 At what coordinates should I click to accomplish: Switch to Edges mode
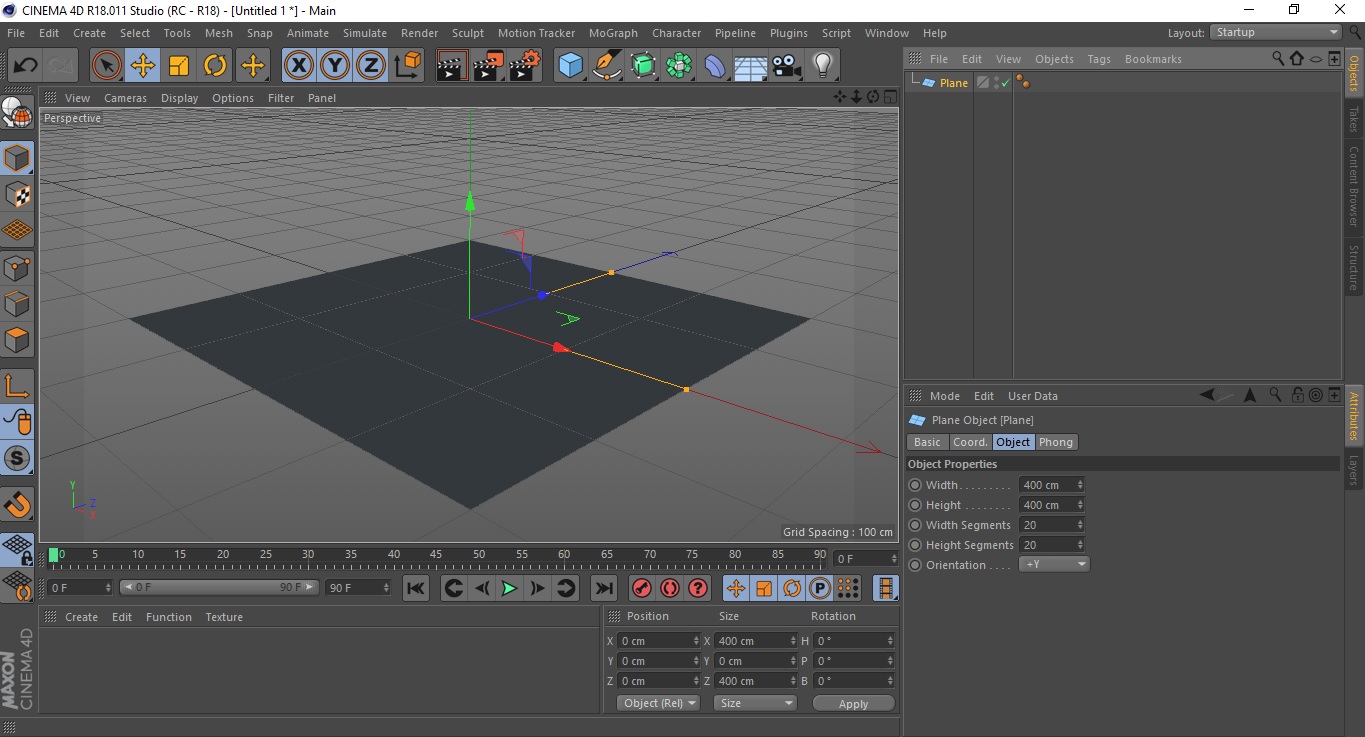[17, 304]
